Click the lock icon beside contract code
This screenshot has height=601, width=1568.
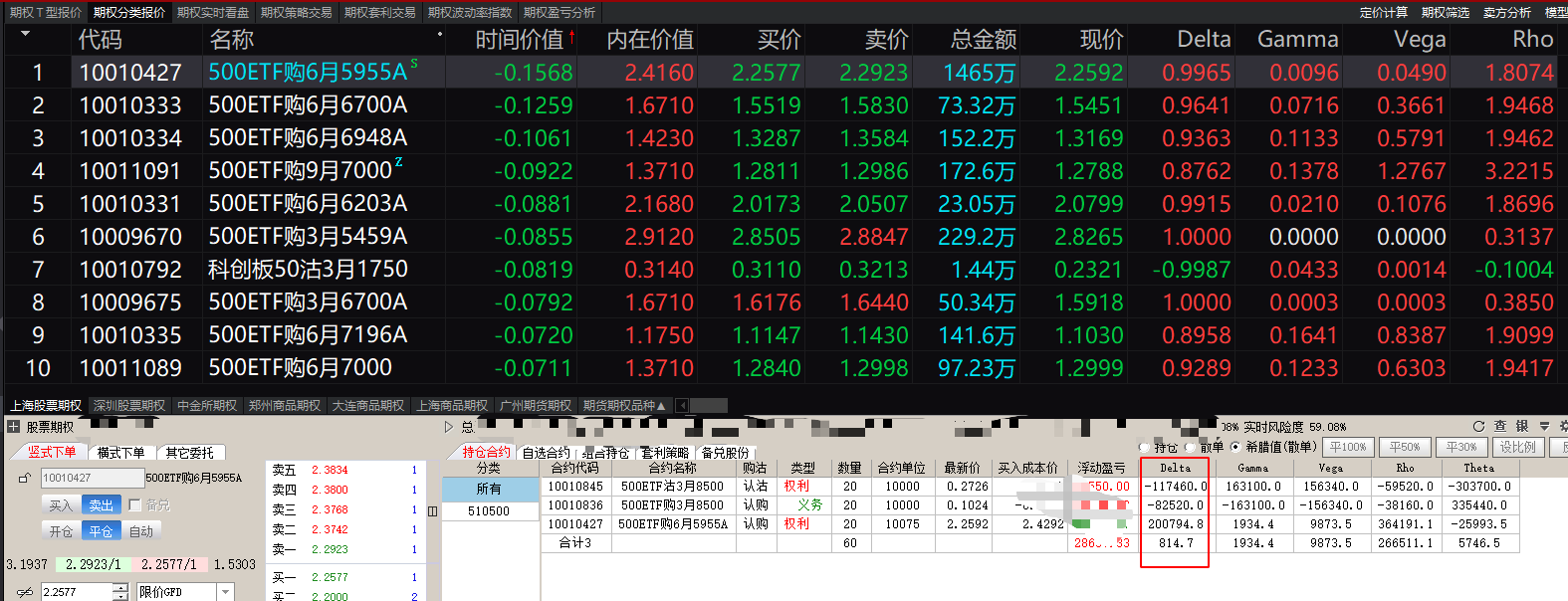25,479
